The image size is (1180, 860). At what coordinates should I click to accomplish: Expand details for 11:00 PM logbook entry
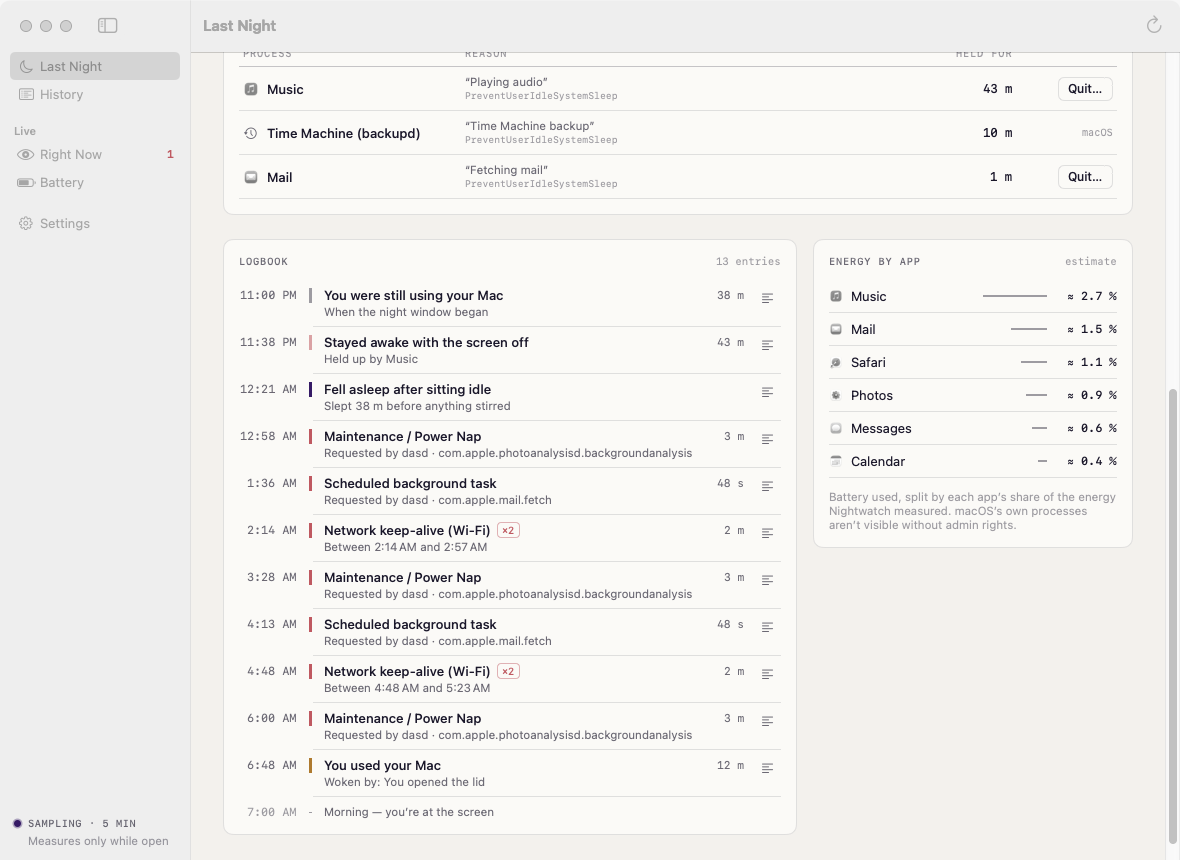click(x=767, y=298)
